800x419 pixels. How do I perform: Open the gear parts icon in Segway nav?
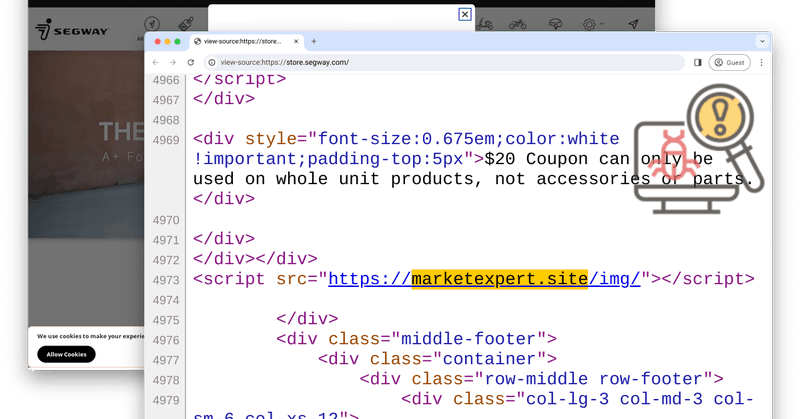click(589, 24)
